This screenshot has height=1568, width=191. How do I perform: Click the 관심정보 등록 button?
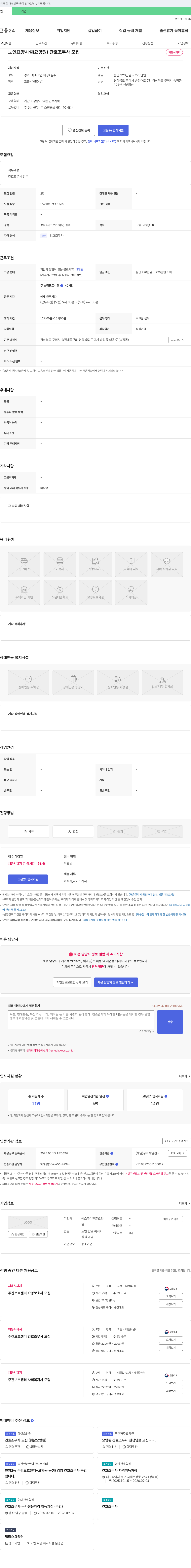[x=78, y=130]
